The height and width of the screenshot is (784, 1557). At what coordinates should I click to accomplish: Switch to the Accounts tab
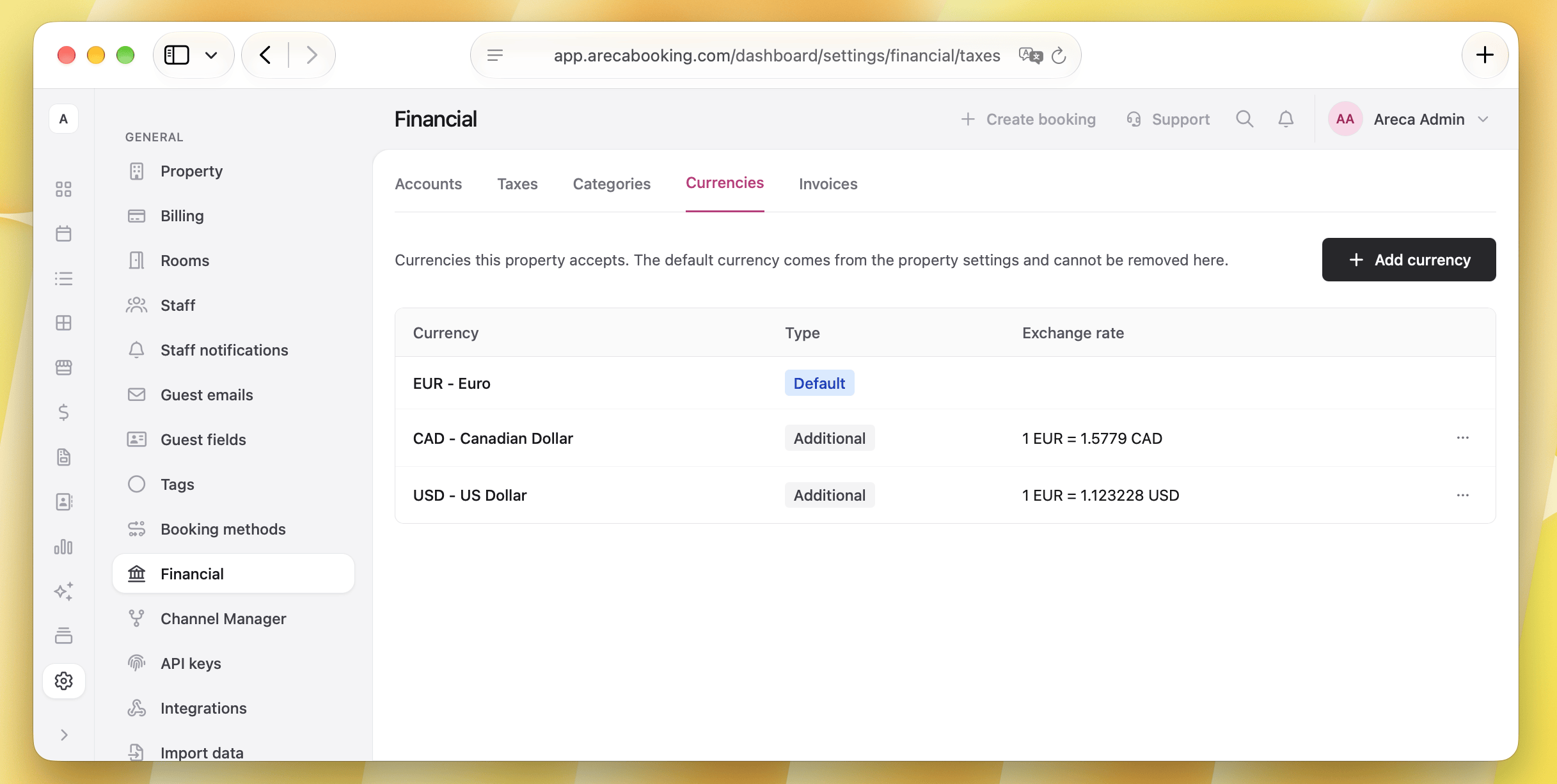click(x=428, y=184)
